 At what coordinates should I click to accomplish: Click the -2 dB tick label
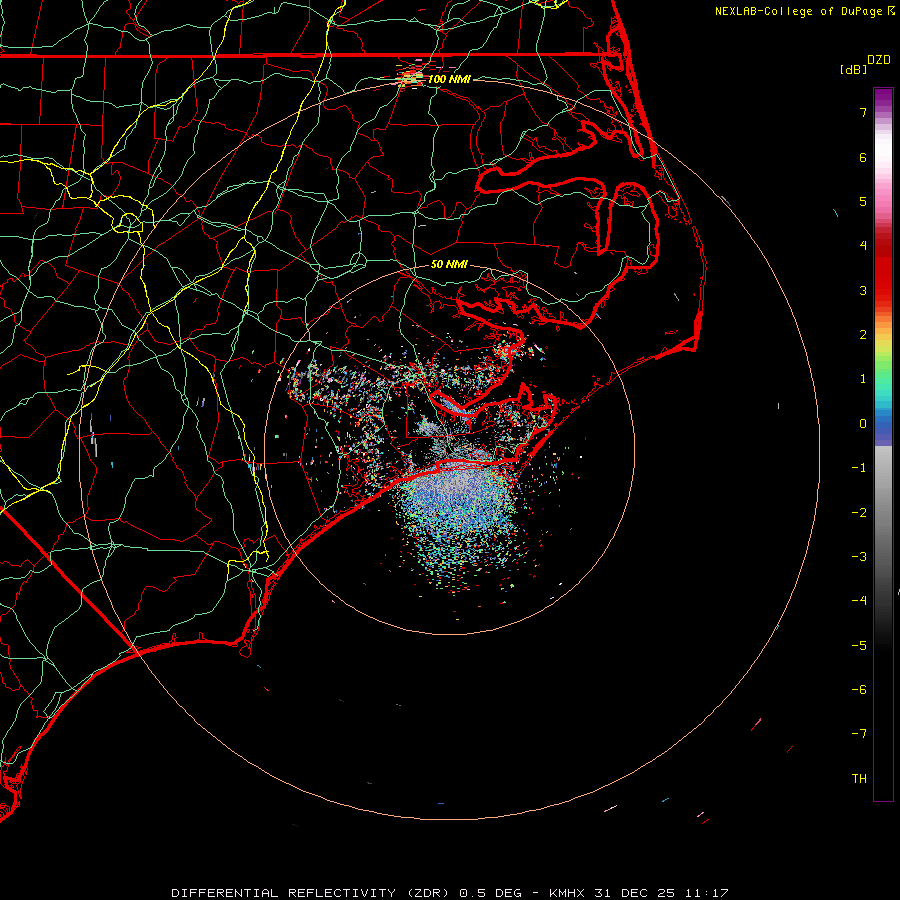point(859,513)
